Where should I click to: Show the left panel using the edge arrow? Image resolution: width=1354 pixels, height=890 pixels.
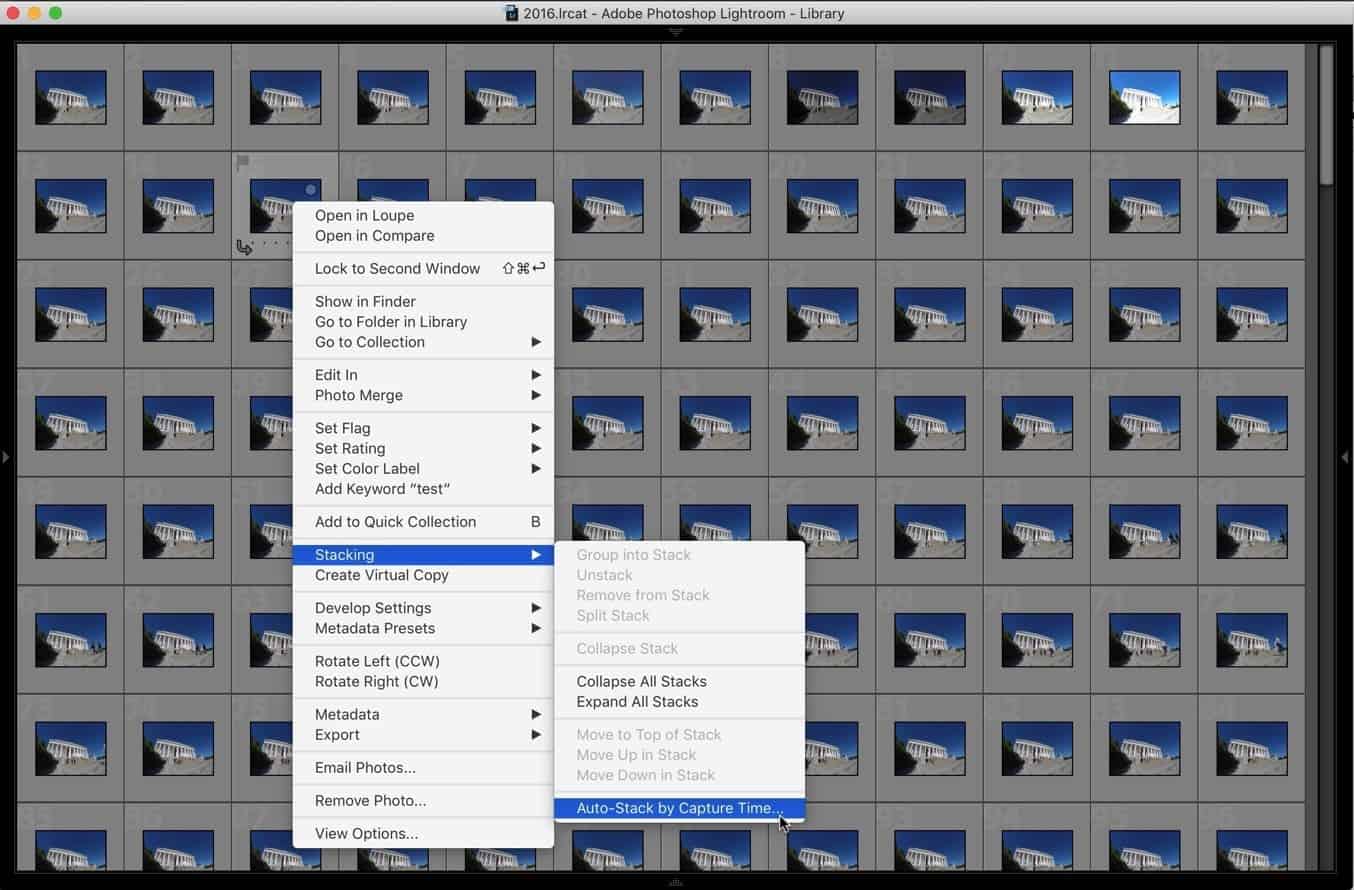tap(6, 457)
